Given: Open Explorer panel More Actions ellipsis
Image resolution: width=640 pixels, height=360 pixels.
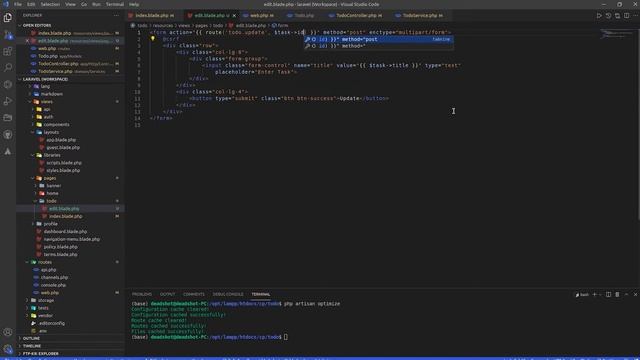Looking at the screenshot, I should click(x=117, y=16).
